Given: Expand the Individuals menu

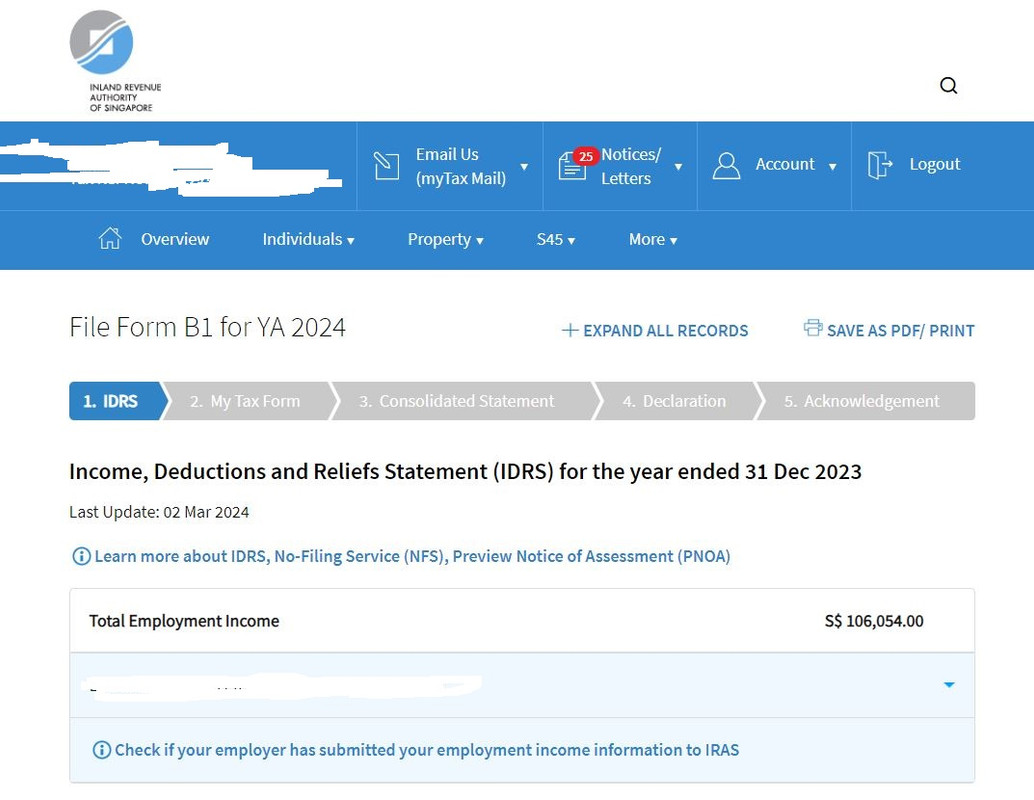Looking at the screenshot, I should (309, 239).
